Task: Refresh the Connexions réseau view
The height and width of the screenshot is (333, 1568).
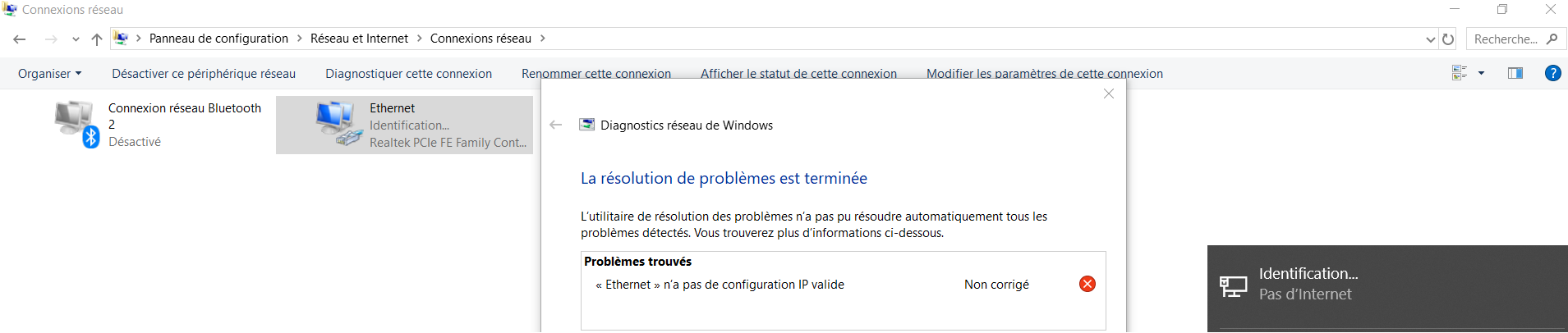Action: point(1448,39)
